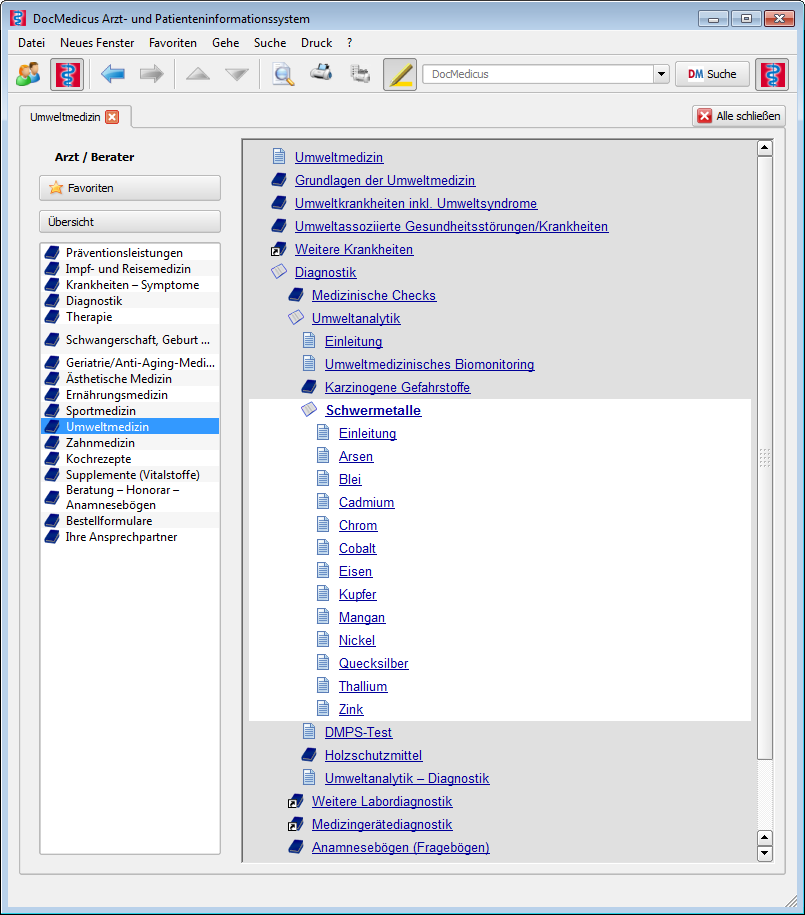Click the bottommost scroll down arrow of content scrollbar
This screenshot has height=915, width=805.
(765, 853)
